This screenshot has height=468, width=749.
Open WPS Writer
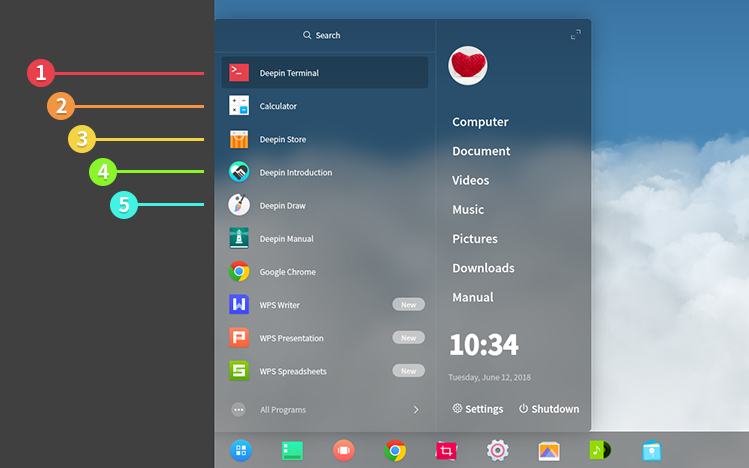(x=279, y=305)
